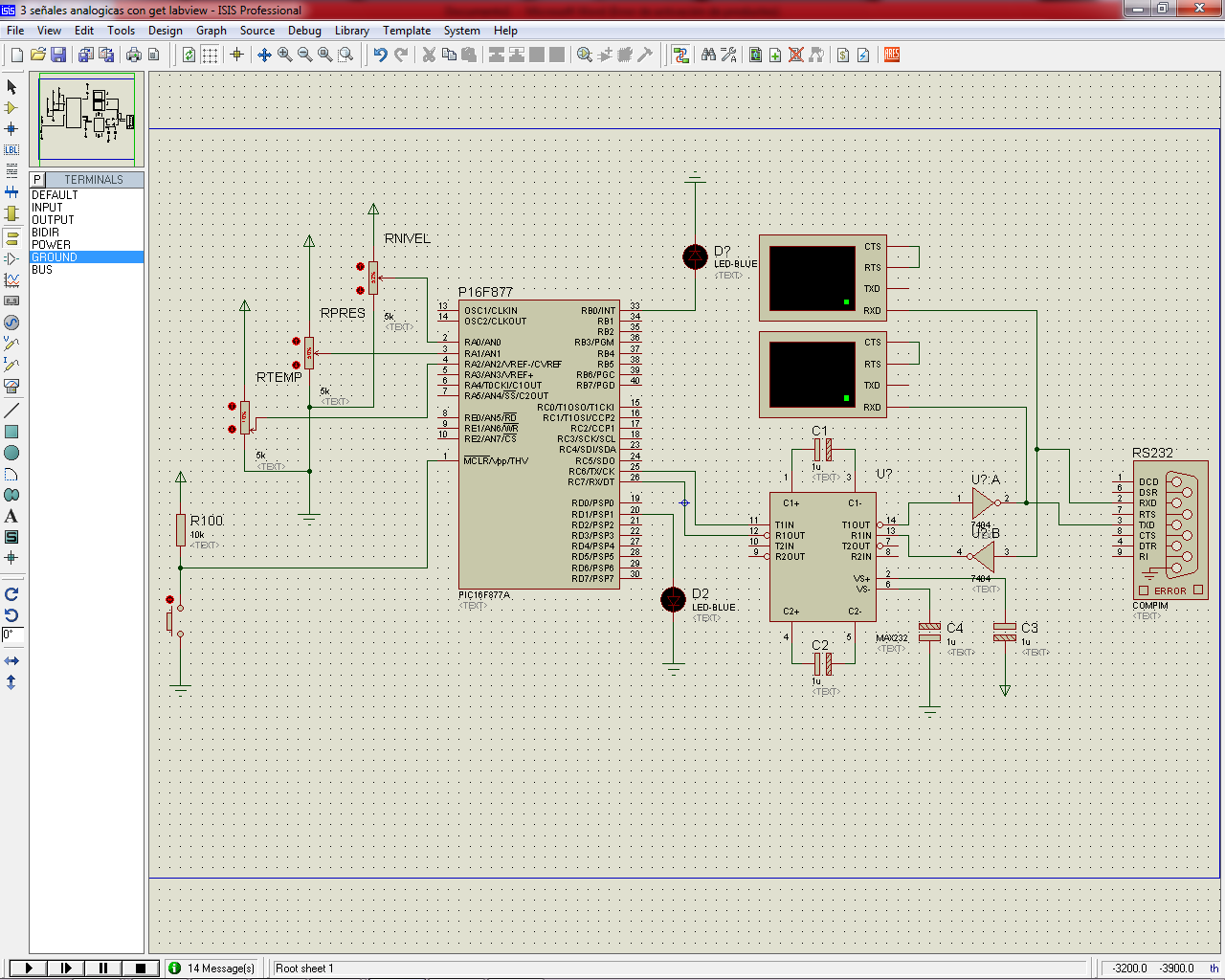
Task: Open the search and tag tool
Action: point(708,55)
